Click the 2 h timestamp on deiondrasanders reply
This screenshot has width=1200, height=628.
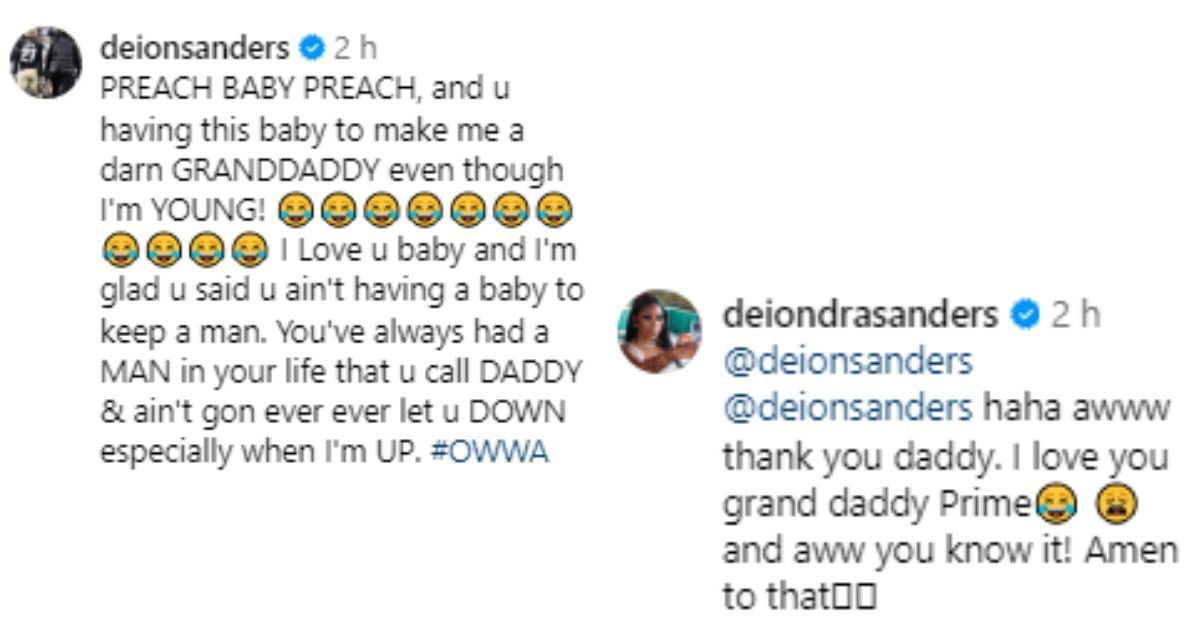click(x=1075, y=315)
